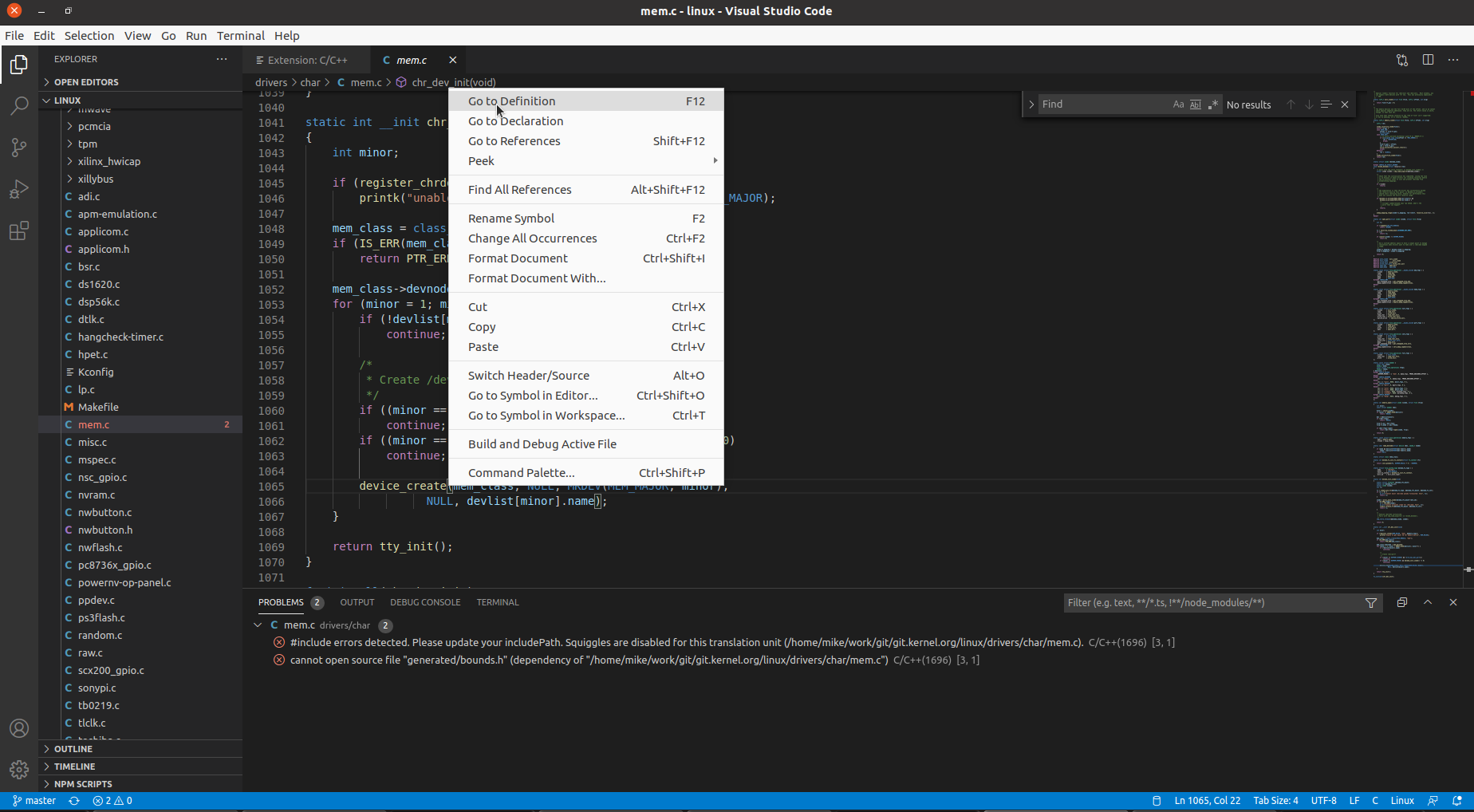Open the Extensions view
The width and height of the screenshot is (1474, 812).
click(x=18, y=231)
